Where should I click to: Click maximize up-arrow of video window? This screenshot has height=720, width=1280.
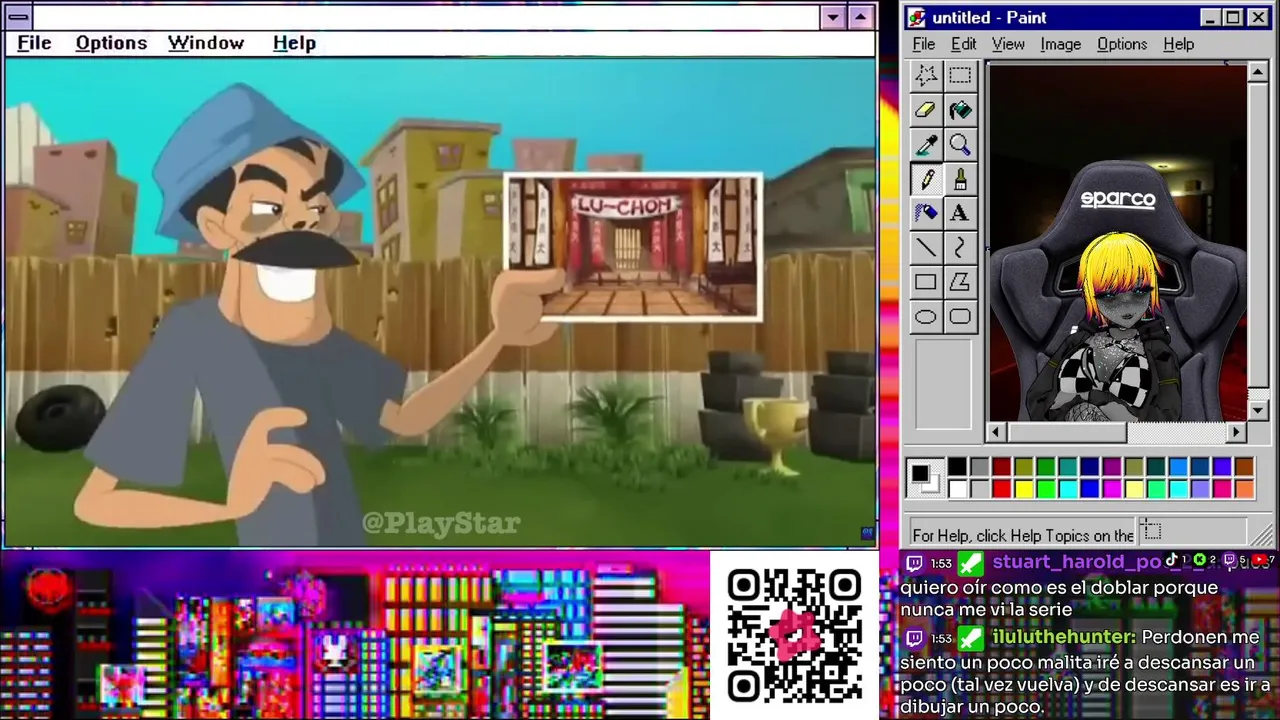861,17
